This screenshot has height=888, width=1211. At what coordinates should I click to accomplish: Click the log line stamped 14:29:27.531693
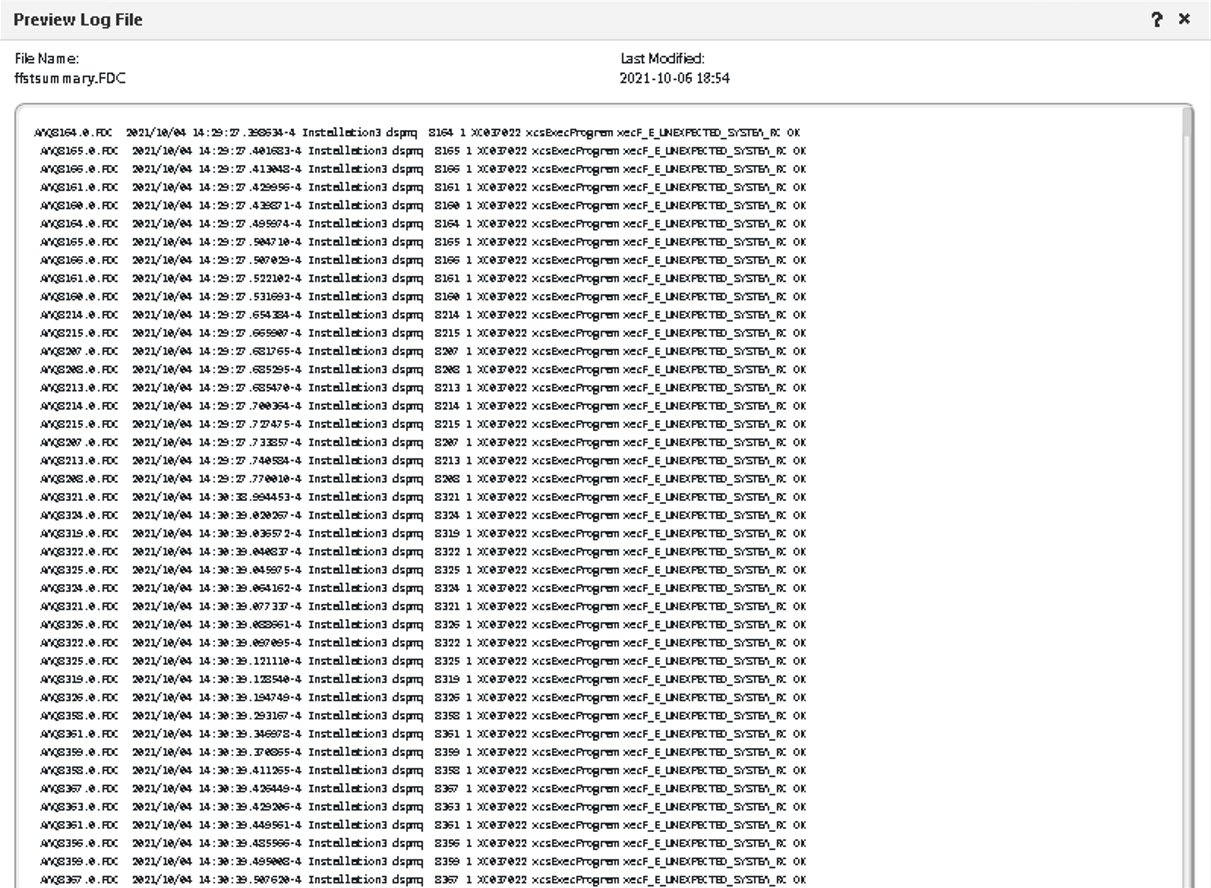[421, 296]
